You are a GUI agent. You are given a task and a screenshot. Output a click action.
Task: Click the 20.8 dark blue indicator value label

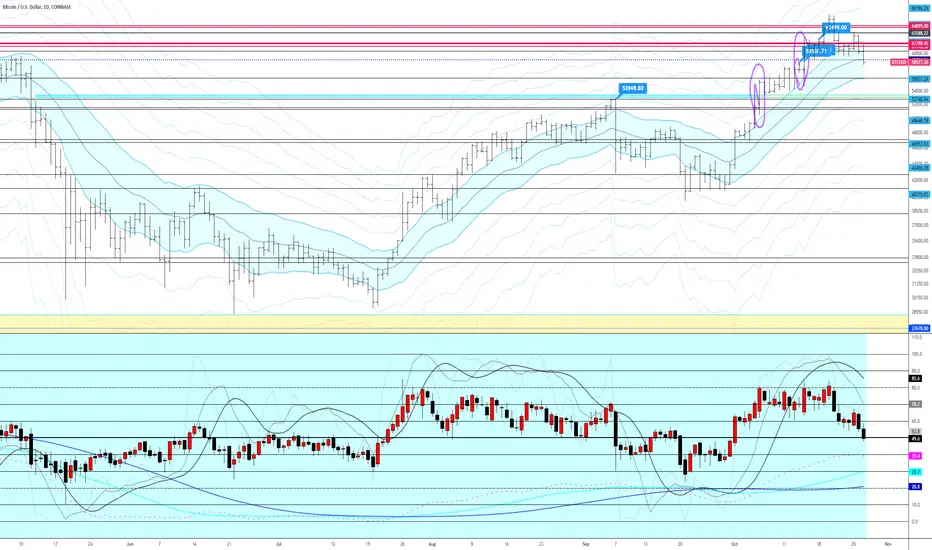click(915, 486)
